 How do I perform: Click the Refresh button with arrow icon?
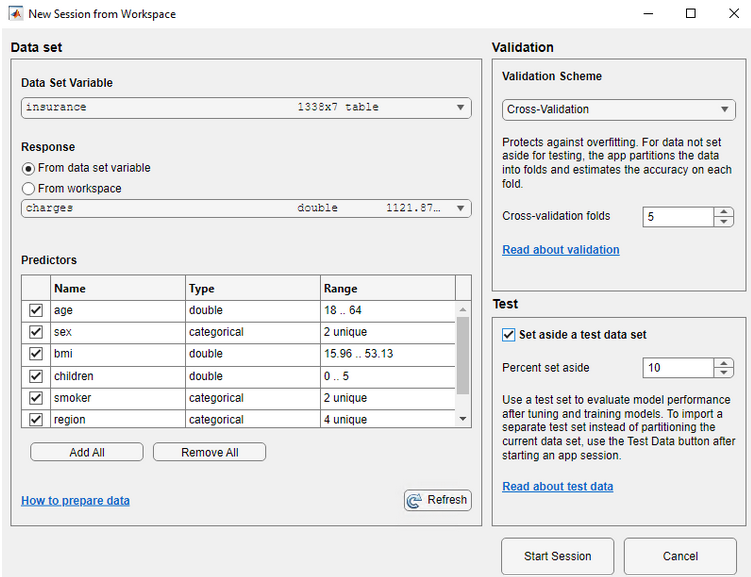click(437, 500)
